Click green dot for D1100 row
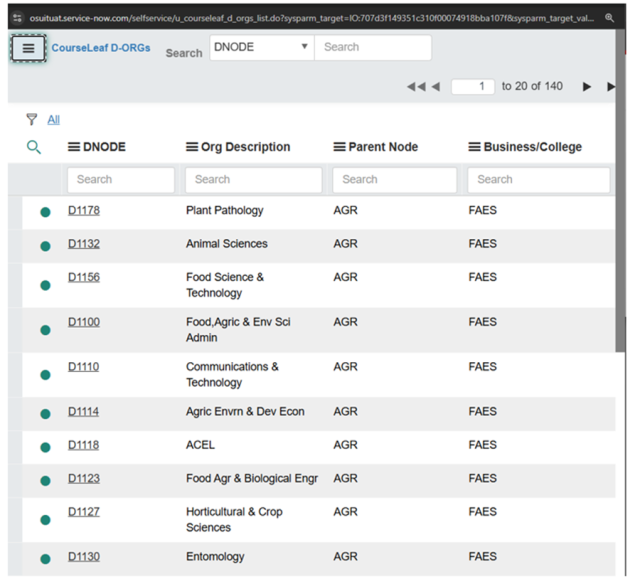Viewport: 640px width, 584px height. [45, 330]
